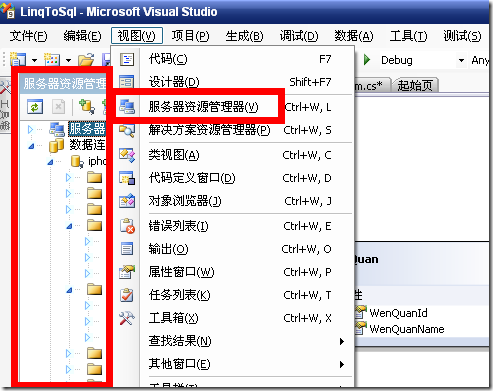
Task: Click the Connect to Database icon
Action: coord(87,107)
